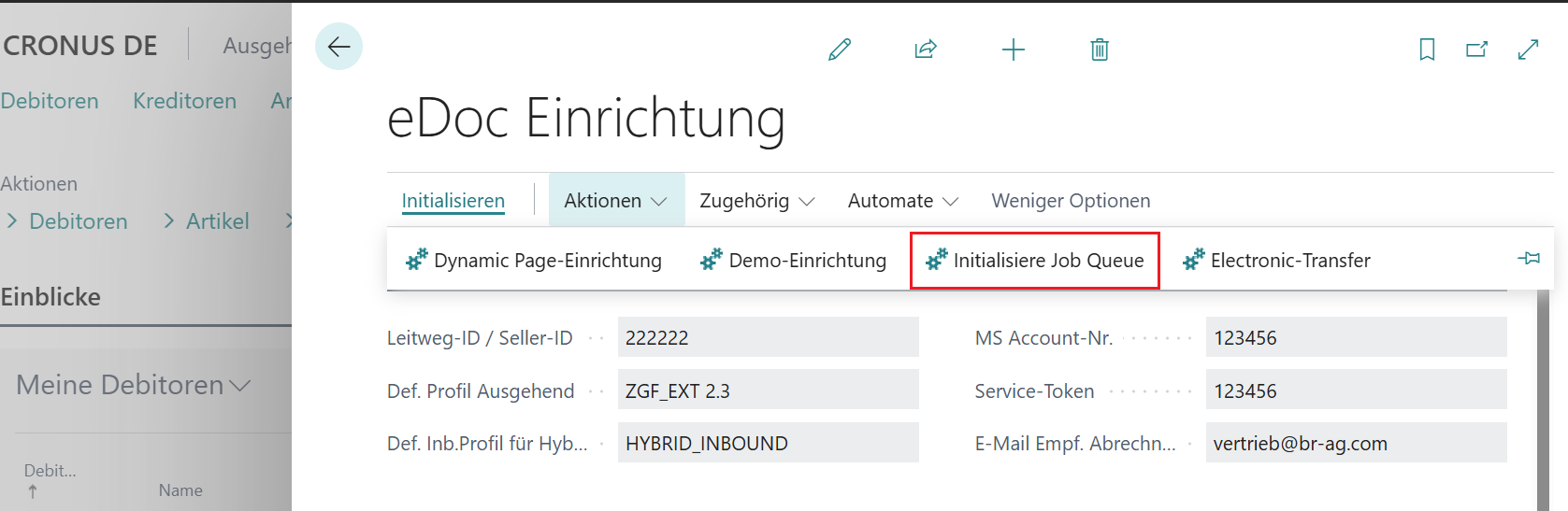Click the share icon
Image resolution: width=1568 pixels, height=511 pixels.
pyautogui.click(x=926, y=50)
